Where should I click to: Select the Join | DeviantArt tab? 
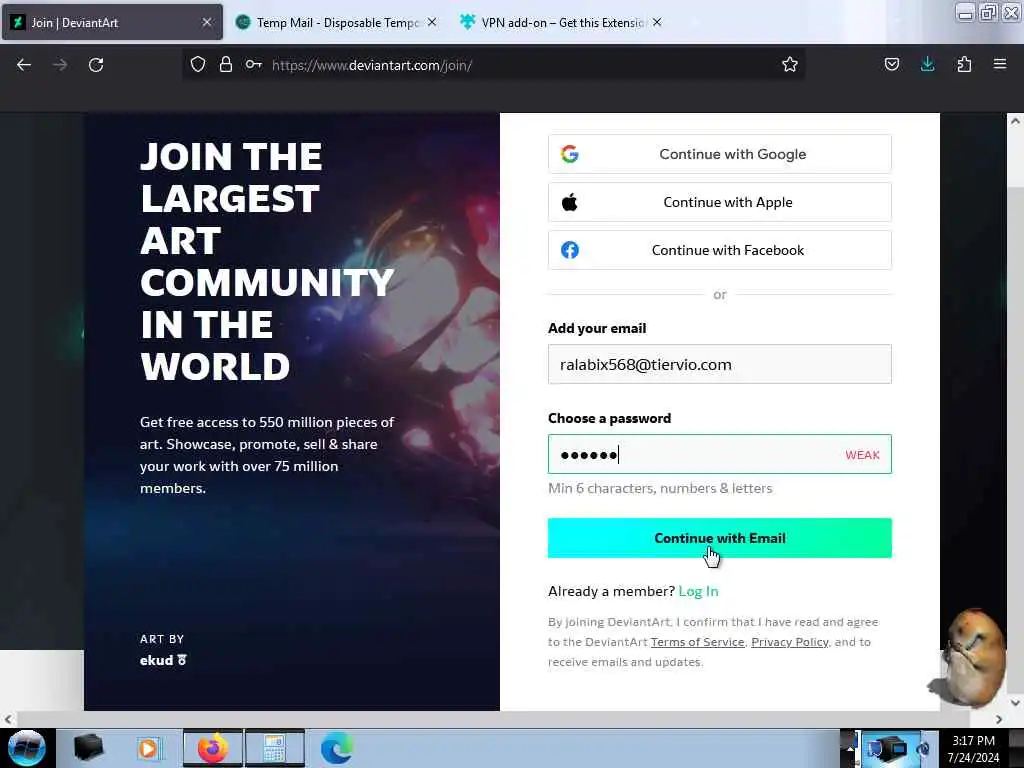pos(112,22)
